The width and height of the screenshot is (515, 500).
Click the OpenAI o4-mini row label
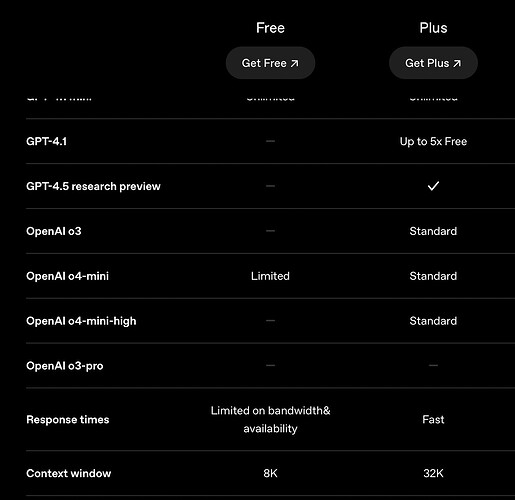(67, 276)
